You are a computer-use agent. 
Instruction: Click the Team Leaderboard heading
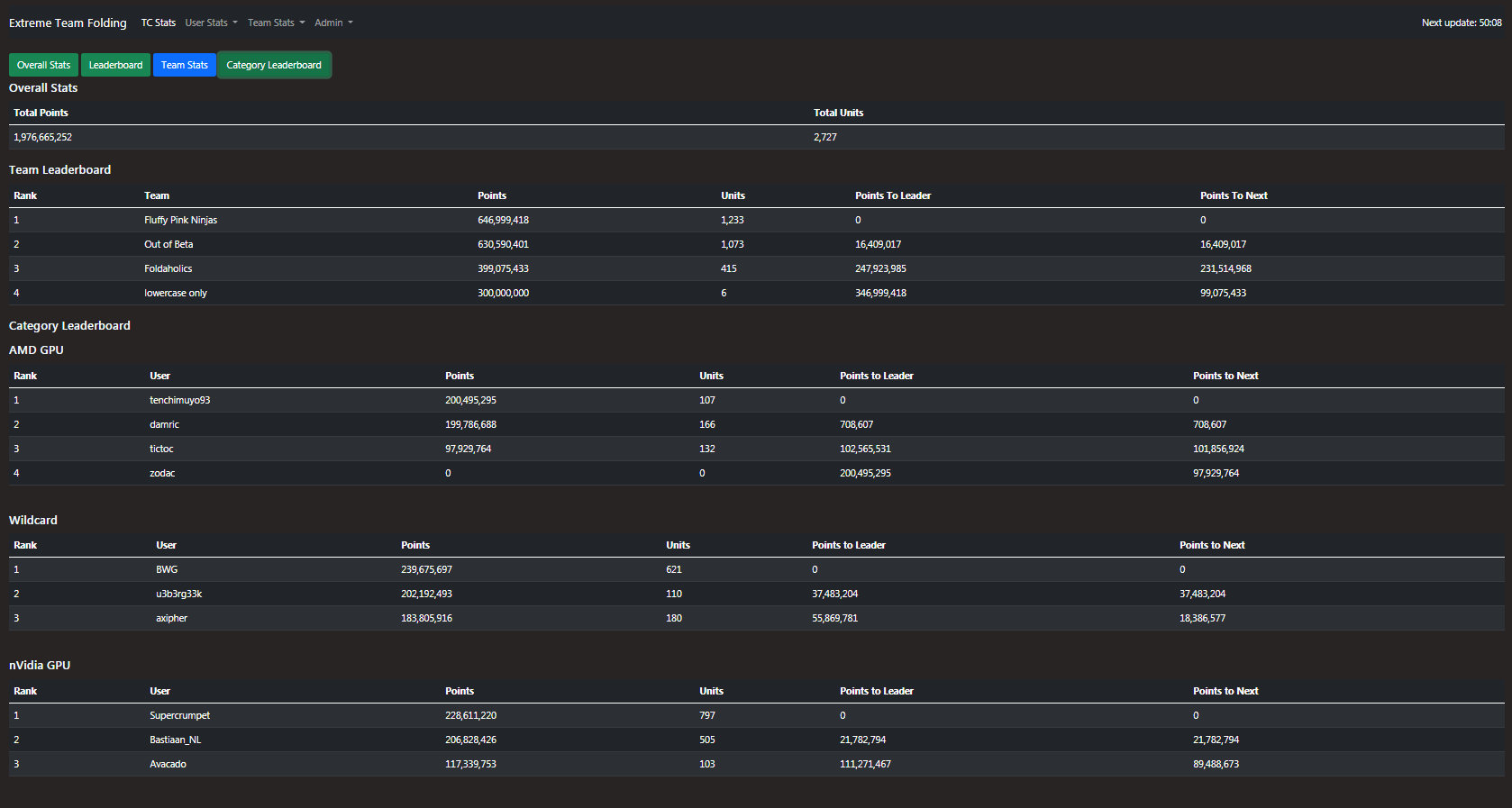[x=59, y=169]
